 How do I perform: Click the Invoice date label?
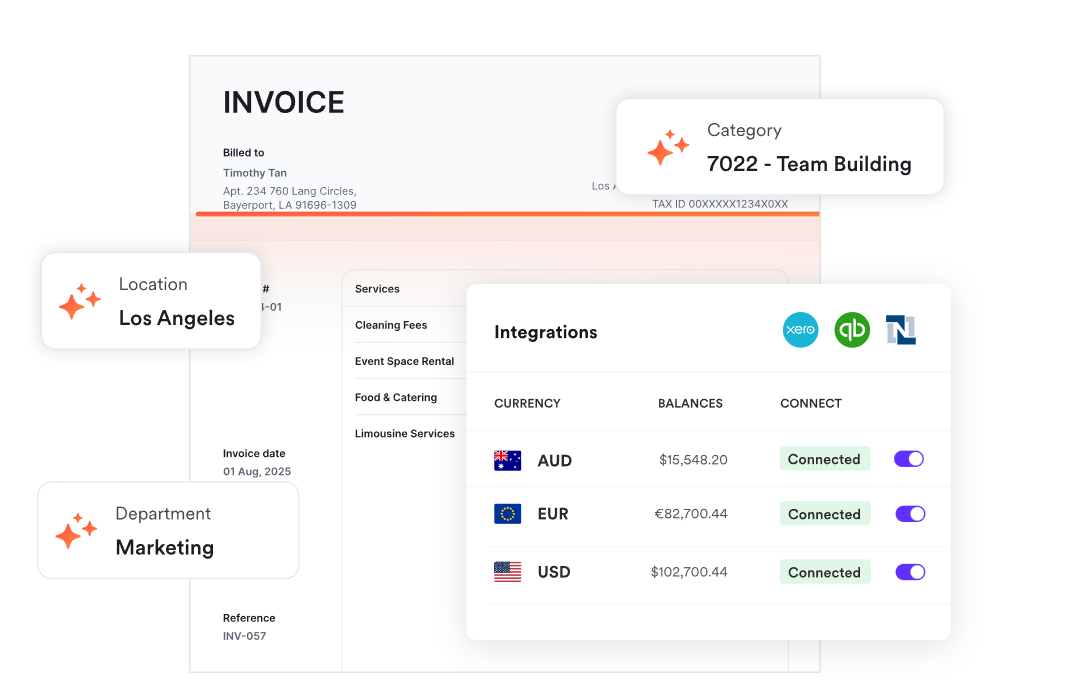tap(254, 453)
